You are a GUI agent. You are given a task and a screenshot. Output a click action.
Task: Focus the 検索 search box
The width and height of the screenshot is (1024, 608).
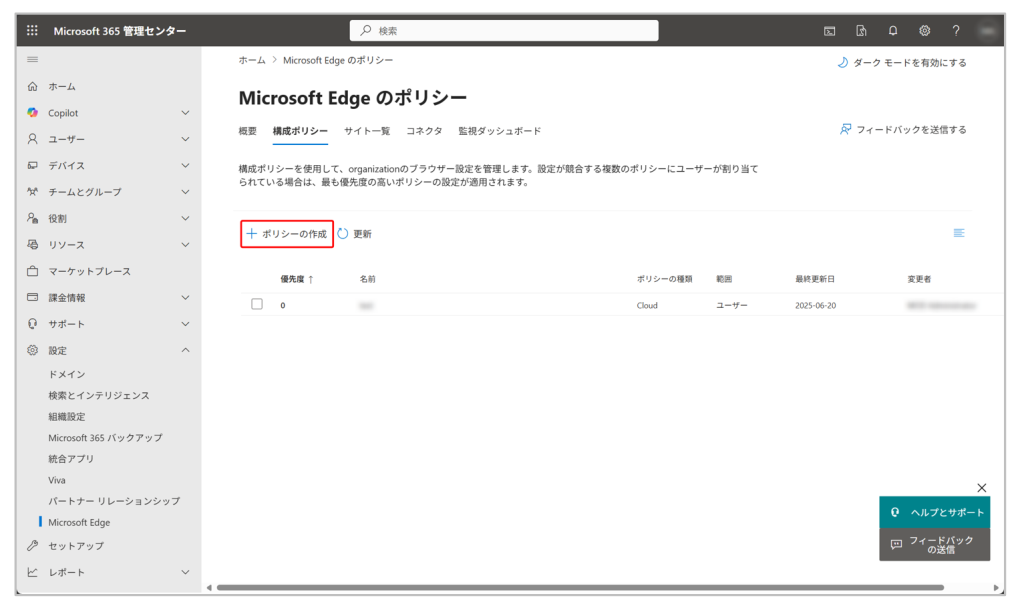[504, 31]
